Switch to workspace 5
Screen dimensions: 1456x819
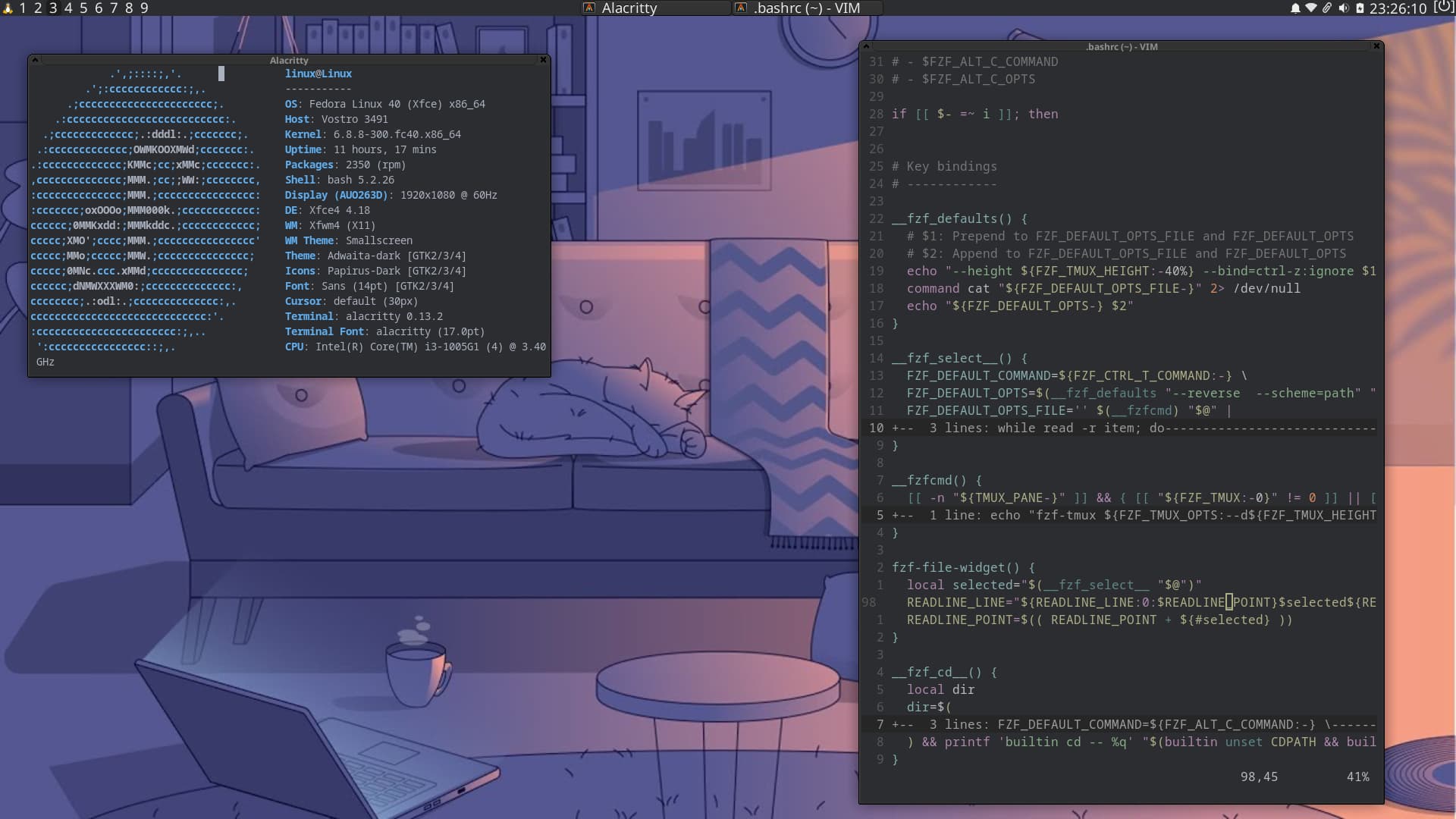[x=83, y=8]
